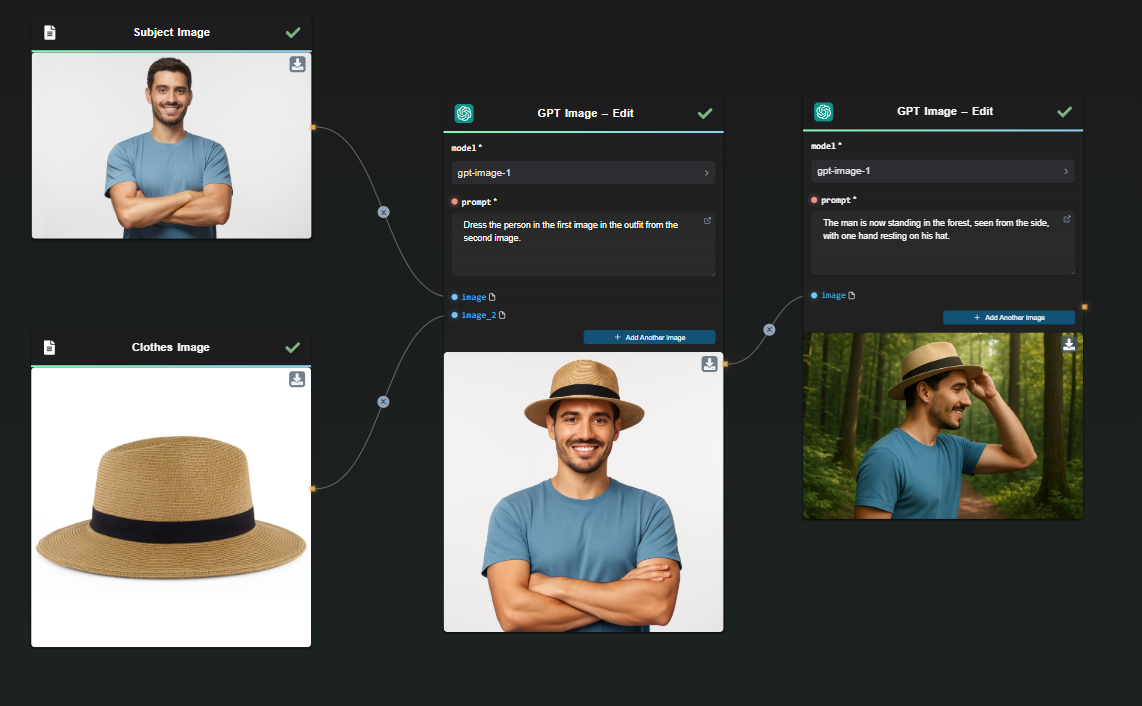Viewport: 1142px width, 706px height.
Task: Expand the 'Dress the person' prompt editor icon
Action: click(707, 221)
